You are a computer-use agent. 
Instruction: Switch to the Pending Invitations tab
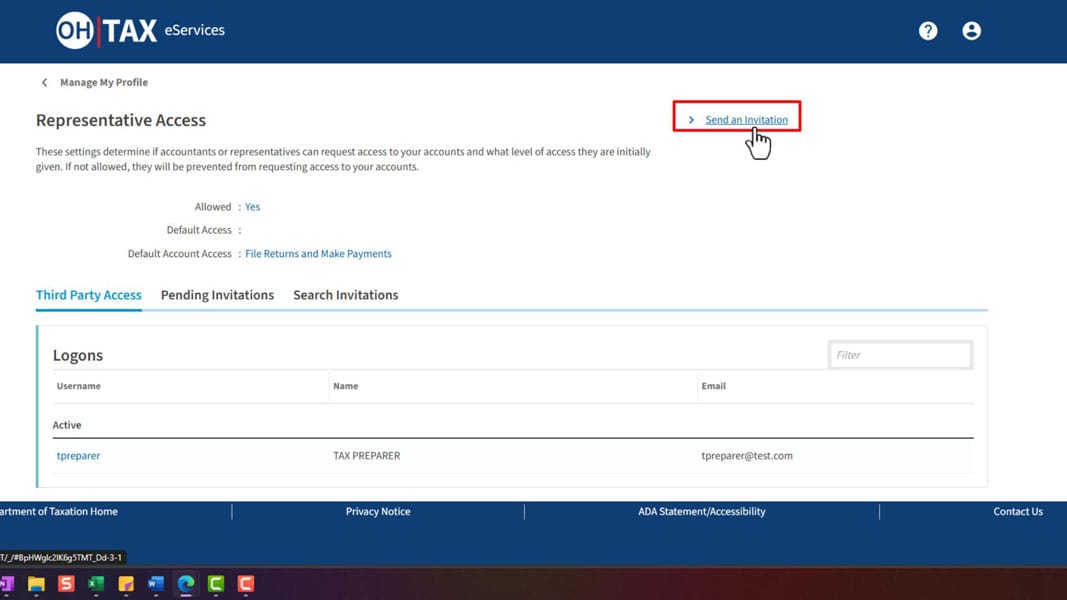point(217,295)
